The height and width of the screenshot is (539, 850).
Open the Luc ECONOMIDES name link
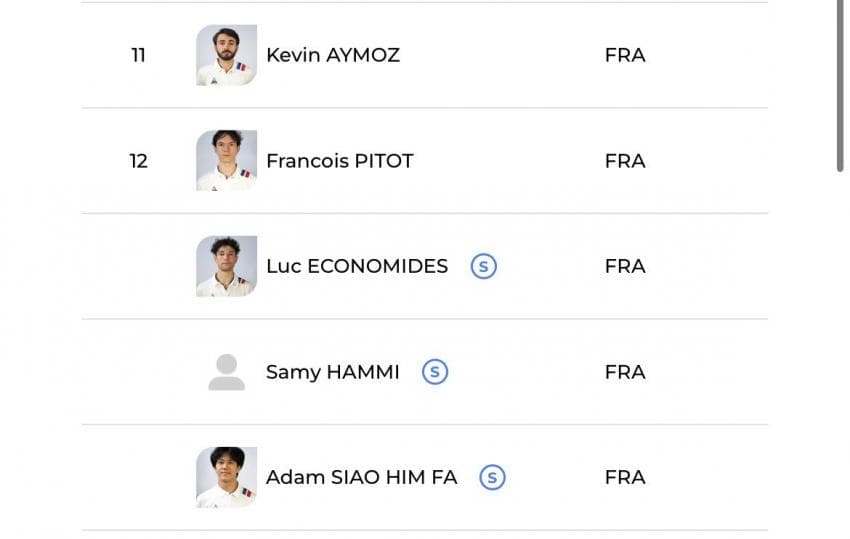point(357,266)
